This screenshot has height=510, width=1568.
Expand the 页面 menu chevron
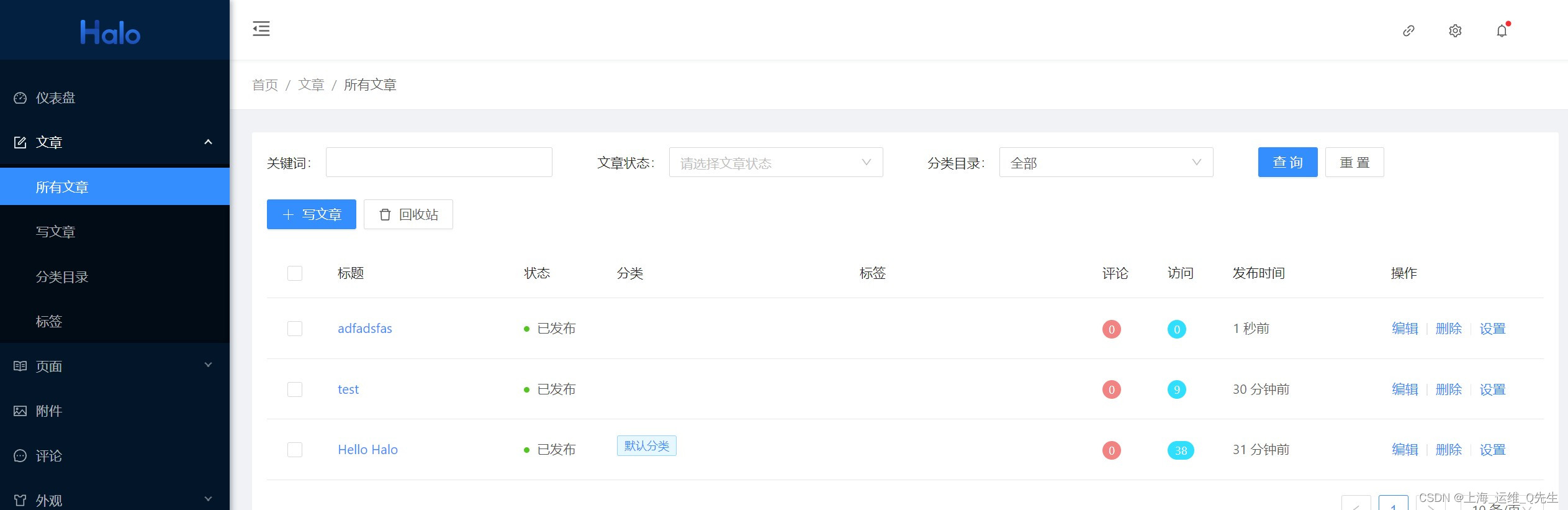[209, 365]
